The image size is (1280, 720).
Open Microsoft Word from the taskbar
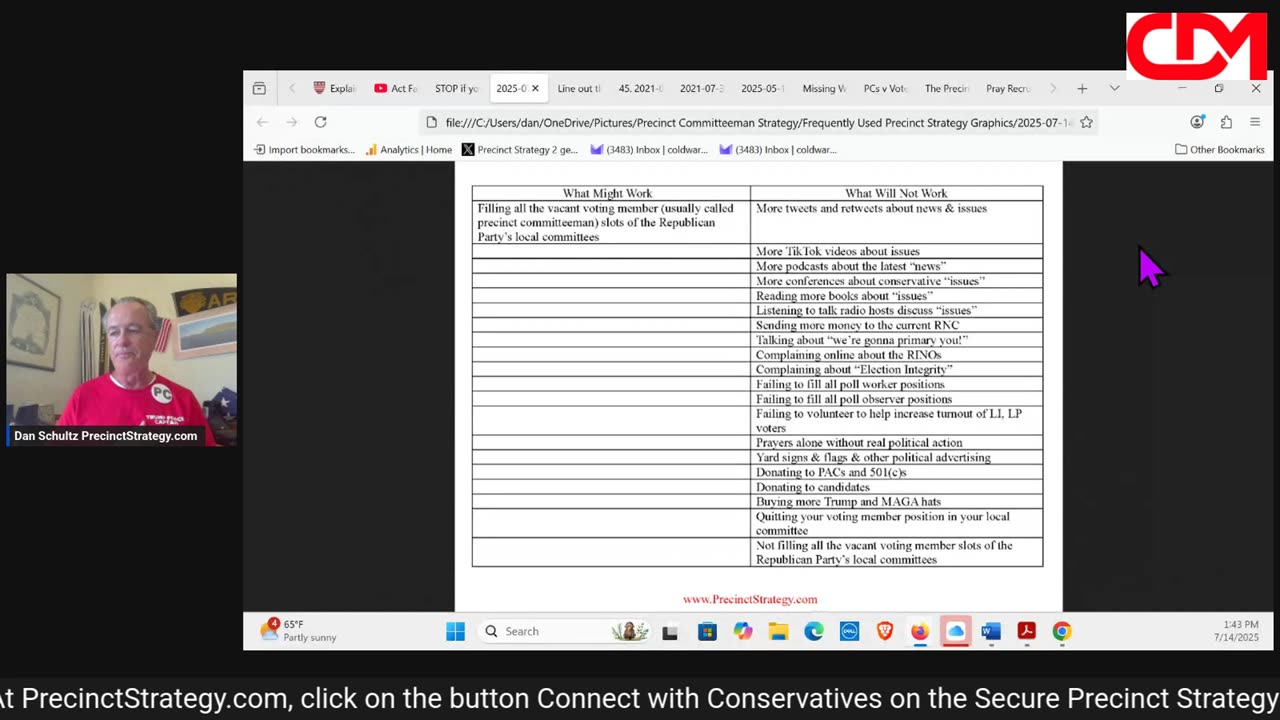(x=991, y=631)
